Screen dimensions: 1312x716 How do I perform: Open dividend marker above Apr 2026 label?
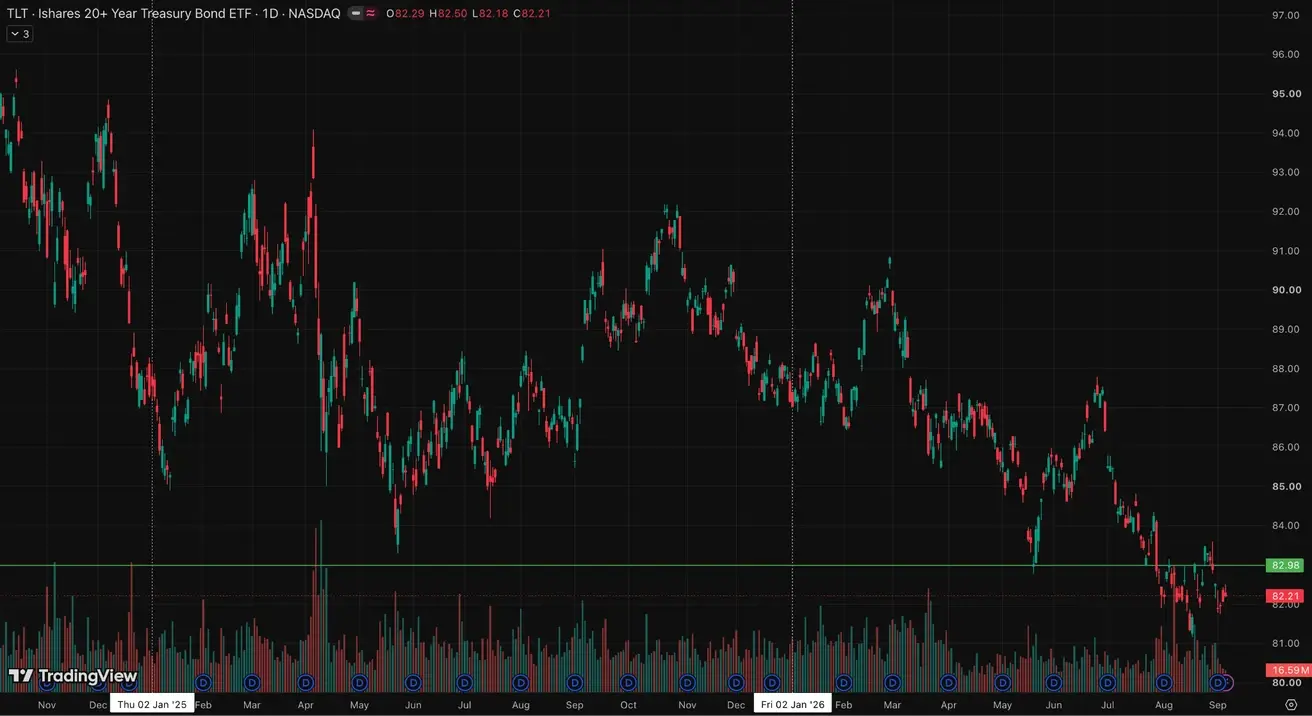[948, 682]
